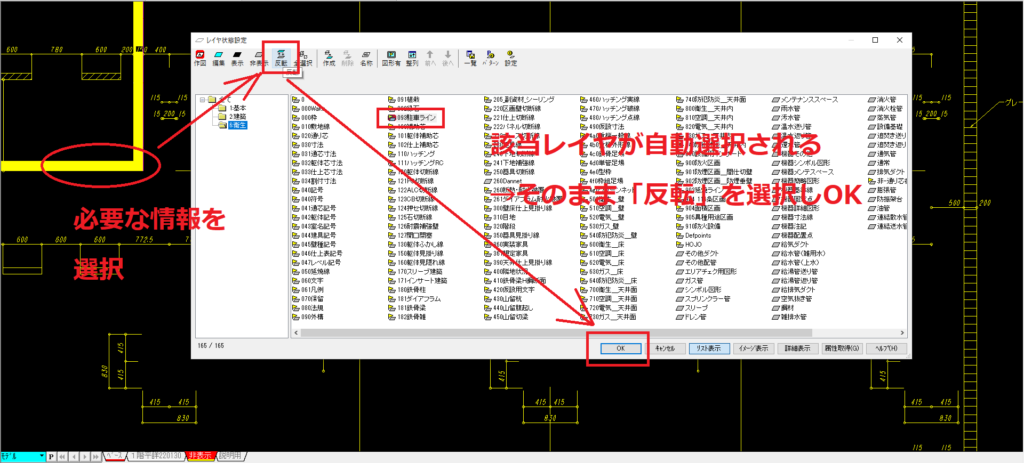Click the 作図 (draw) layer state icon
Viewport: 1024px width, 463px height.
[x=201, y=56]
